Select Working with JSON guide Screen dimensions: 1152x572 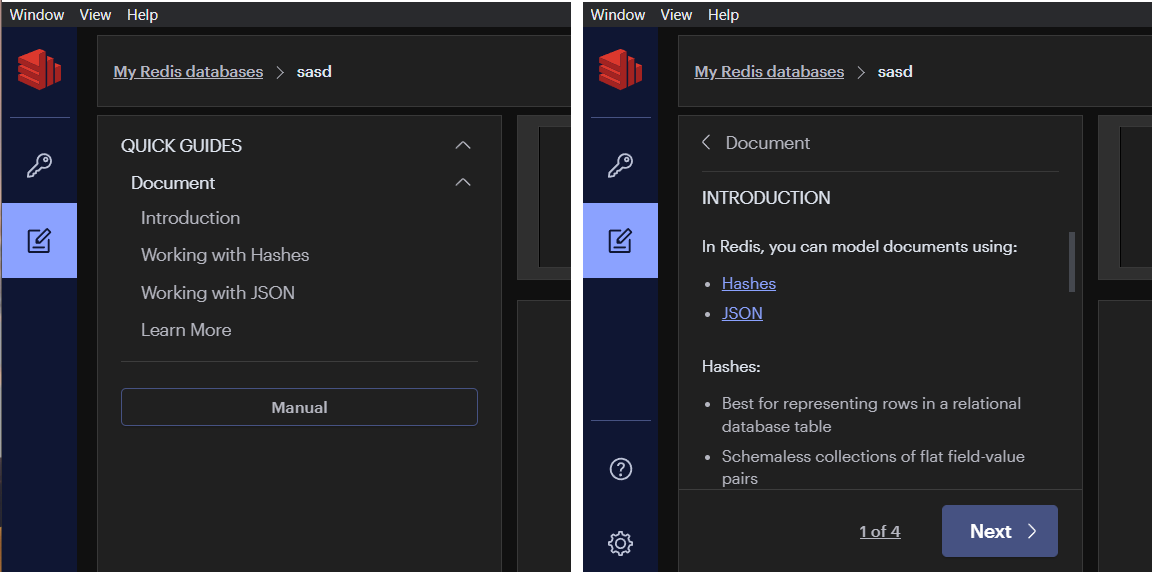pos(217,292)
